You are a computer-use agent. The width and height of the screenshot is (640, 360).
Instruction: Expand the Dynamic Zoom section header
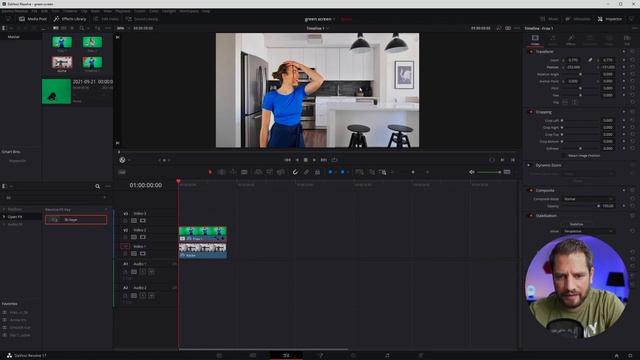click(548, 165)
